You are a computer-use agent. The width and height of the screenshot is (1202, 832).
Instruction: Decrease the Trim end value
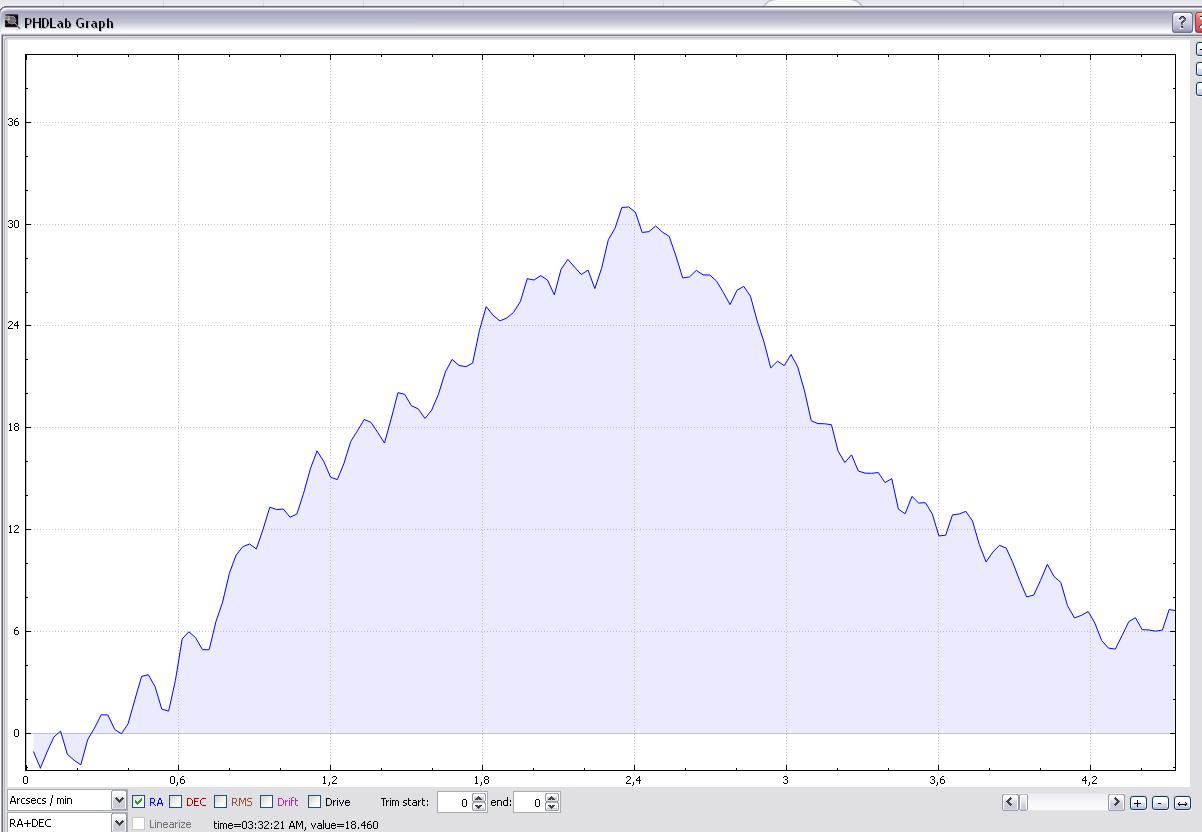[552, 807]
